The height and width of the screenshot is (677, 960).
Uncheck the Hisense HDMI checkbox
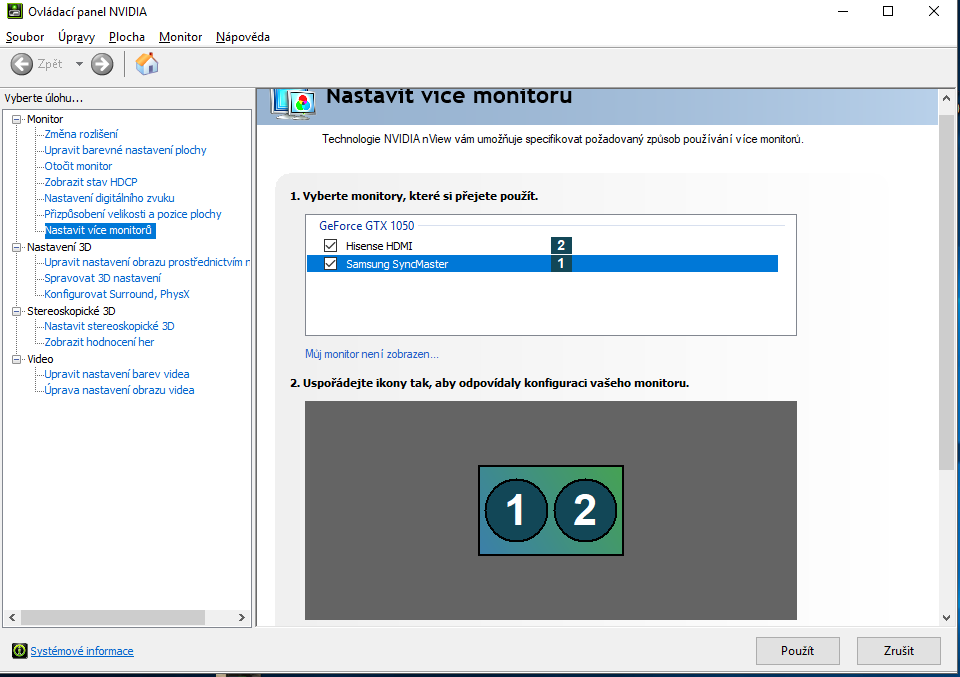point(331,245)
